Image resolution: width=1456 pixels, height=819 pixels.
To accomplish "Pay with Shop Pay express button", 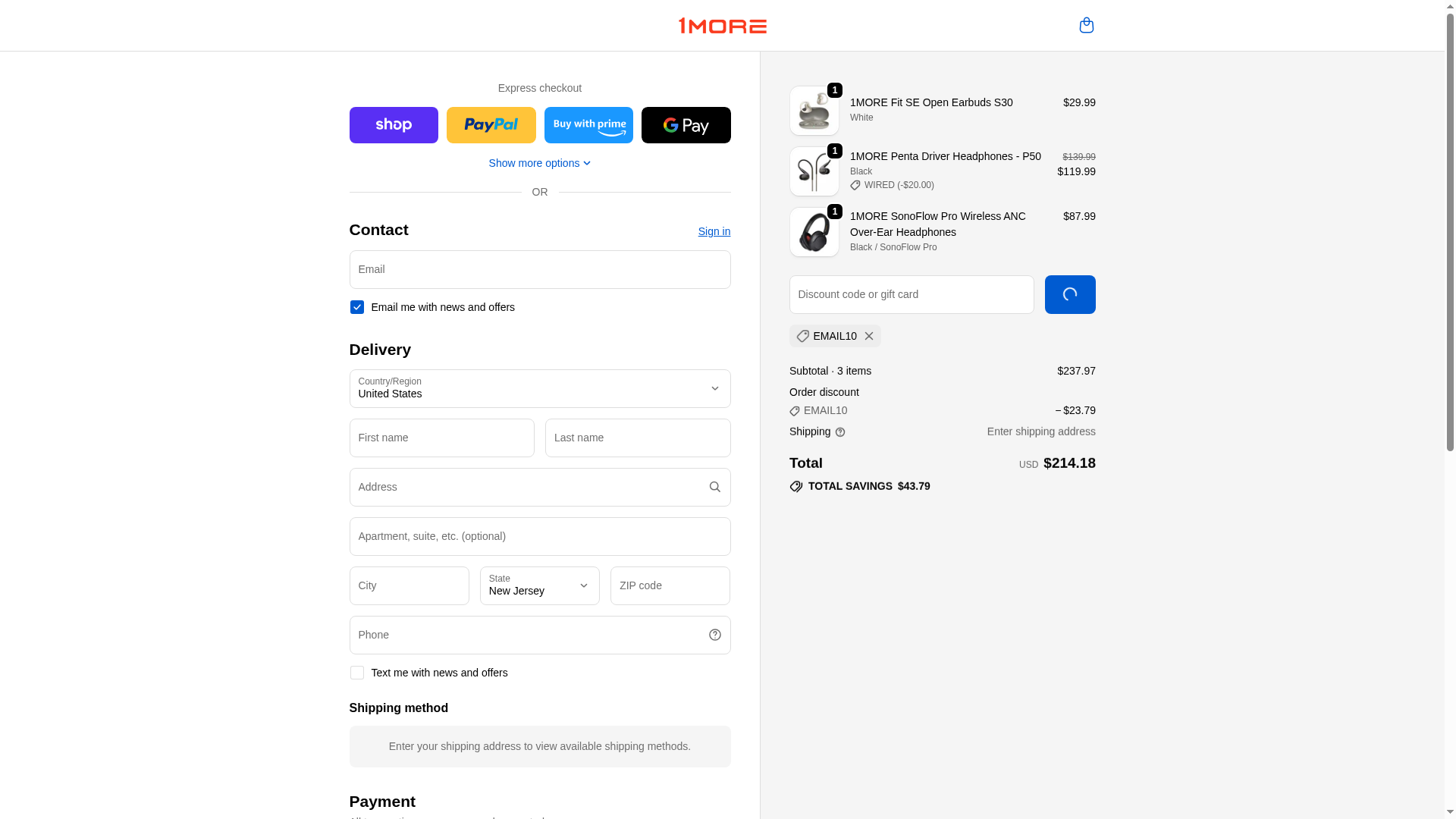I will 394,125.
